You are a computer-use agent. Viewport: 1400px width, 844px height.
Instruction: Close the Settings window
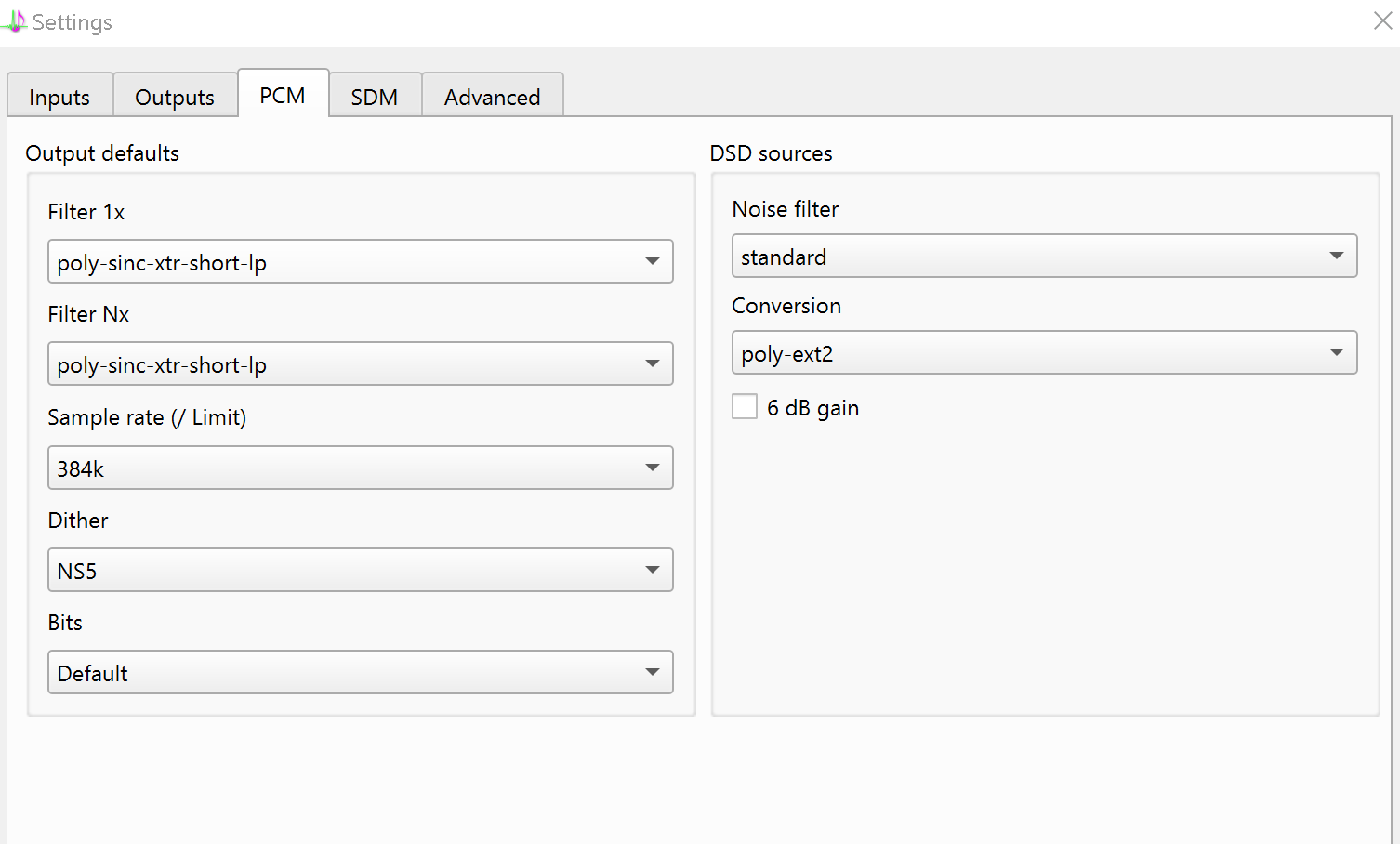pyautogui.click(x=1382, y=20)
